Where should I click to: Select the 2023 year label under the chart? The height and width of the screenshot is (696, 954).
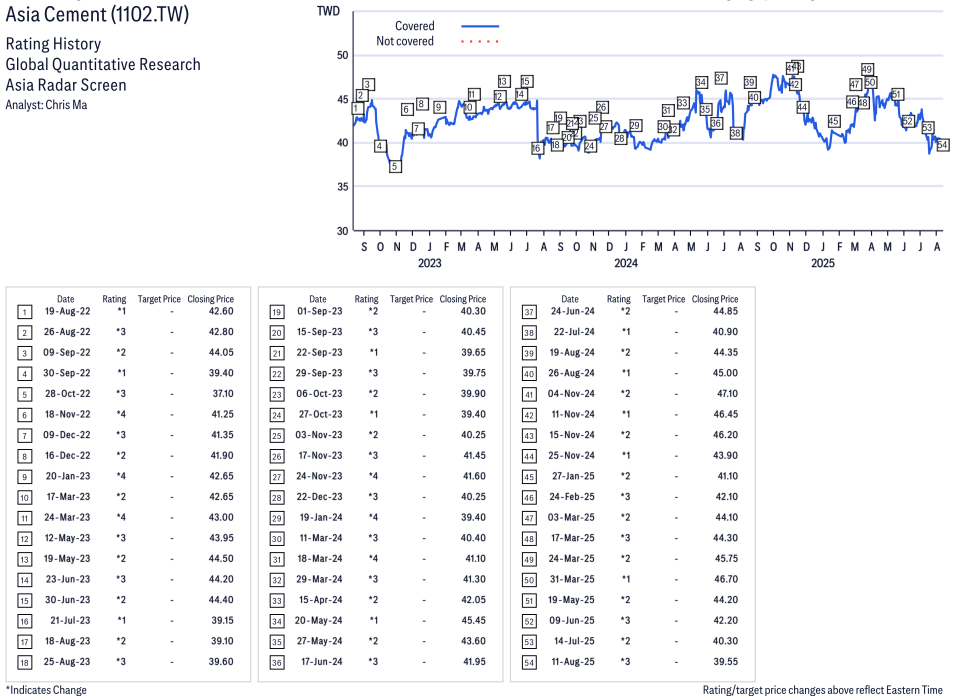(430, 263)
